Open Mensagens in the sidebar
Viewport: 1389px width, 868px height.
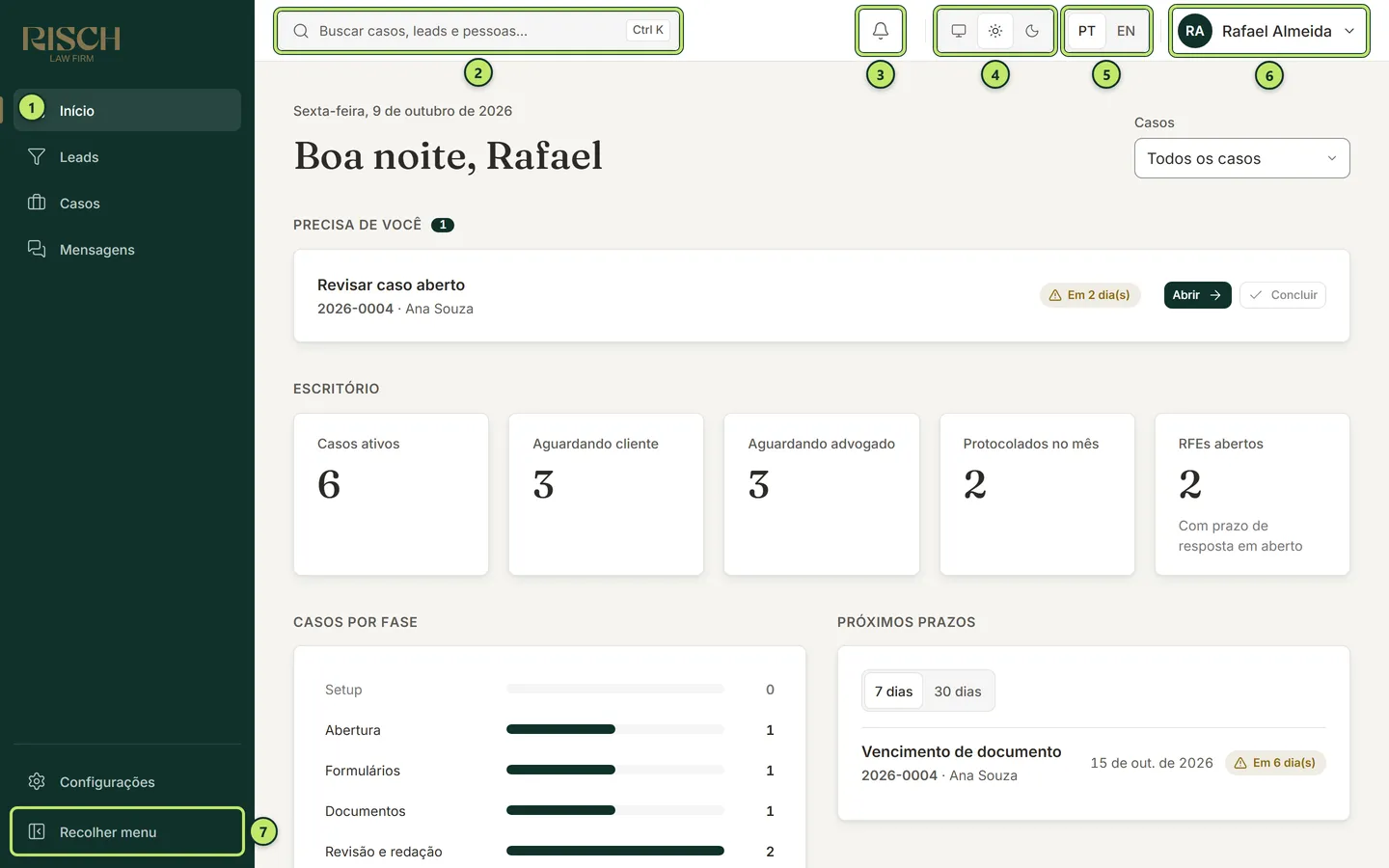(x=127, y=249)
